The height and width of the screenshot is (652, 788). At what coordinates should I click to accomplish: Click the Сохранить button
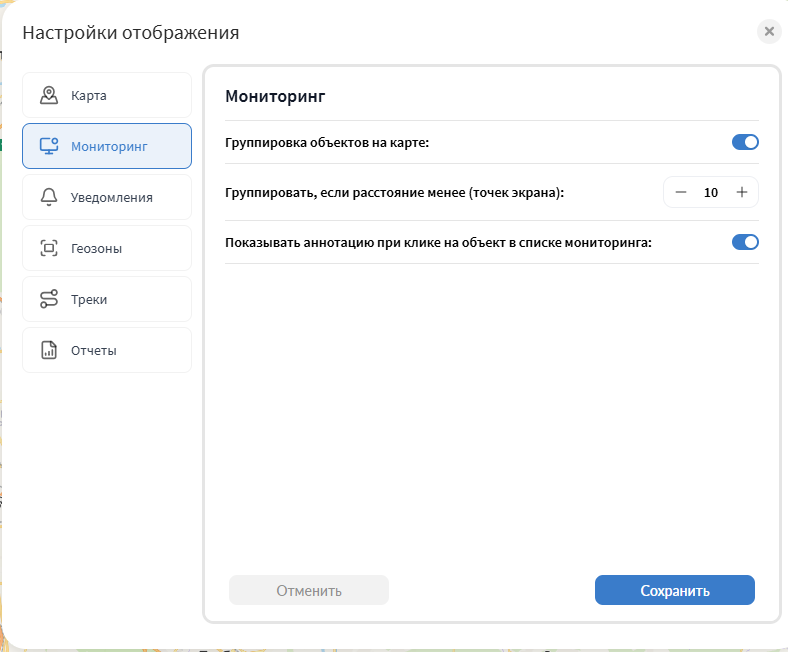point(674,590)
